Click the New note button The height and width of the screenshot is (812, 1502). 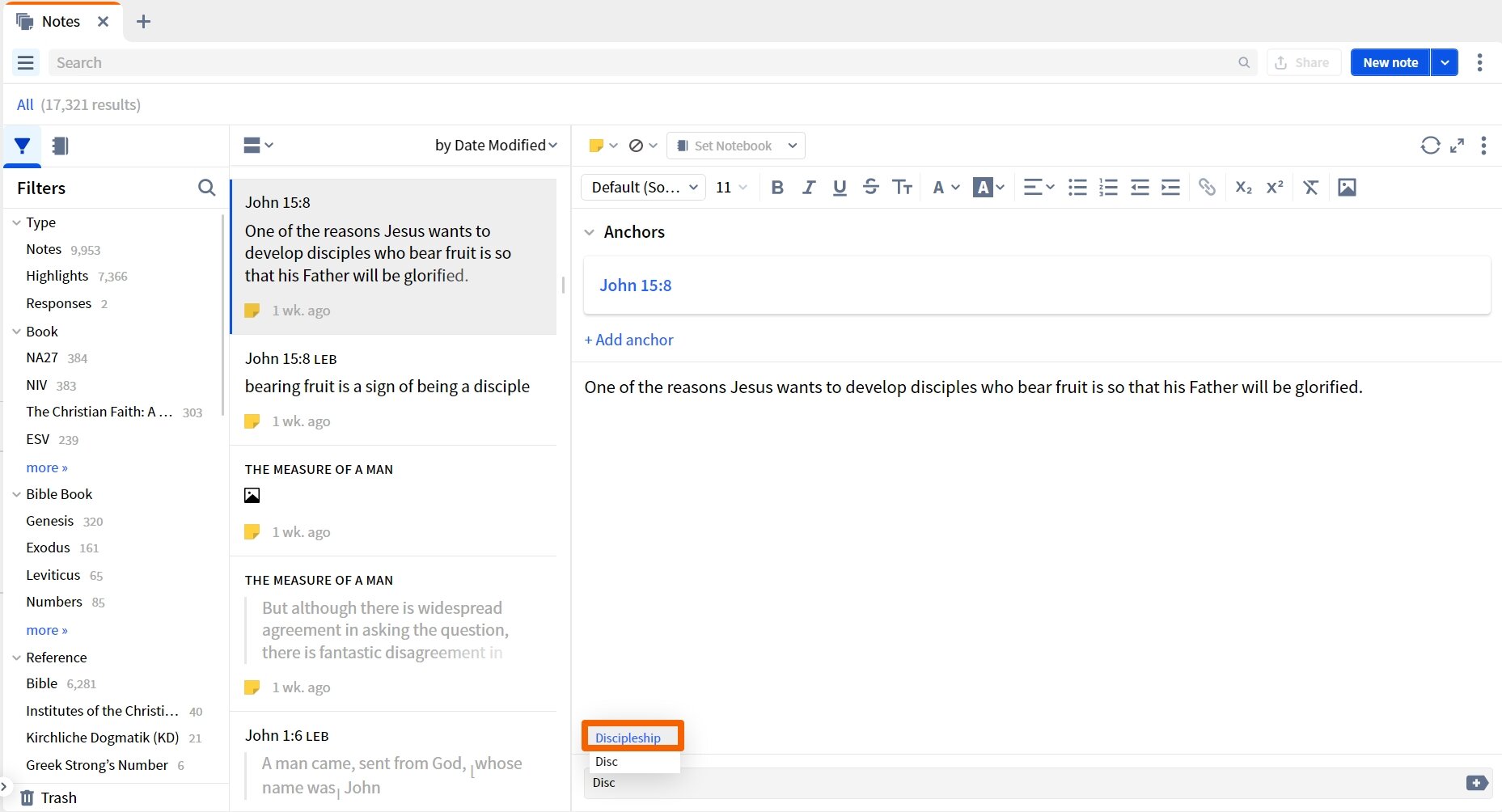pyautogui.click(x=1390, y=62)
